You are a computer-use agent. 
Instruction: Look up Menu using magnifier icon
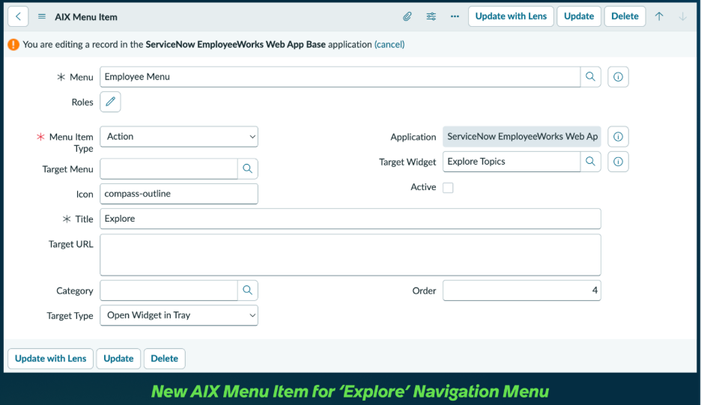[x=591, y=77]
